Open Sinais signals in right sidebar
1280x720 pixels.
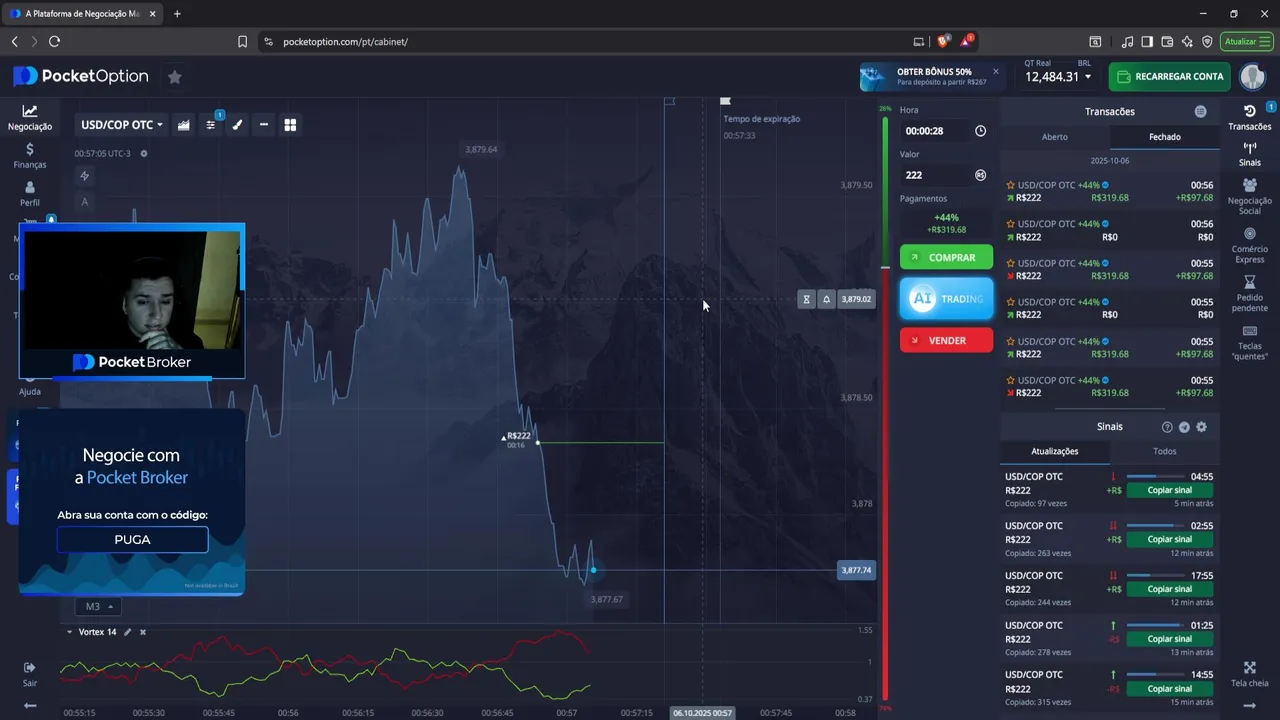click(x=1250, y=154)
